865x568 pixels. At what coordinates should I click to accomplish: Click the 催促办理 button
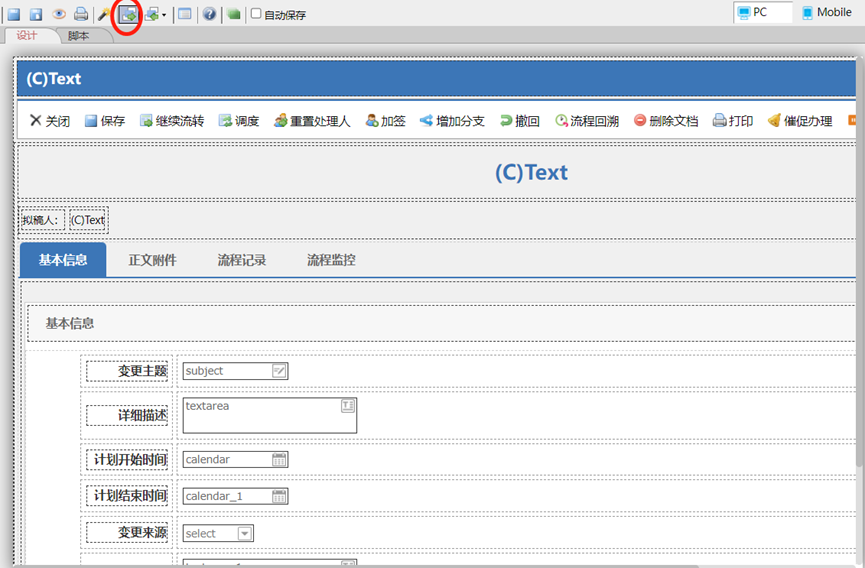[x=800, y=121]
